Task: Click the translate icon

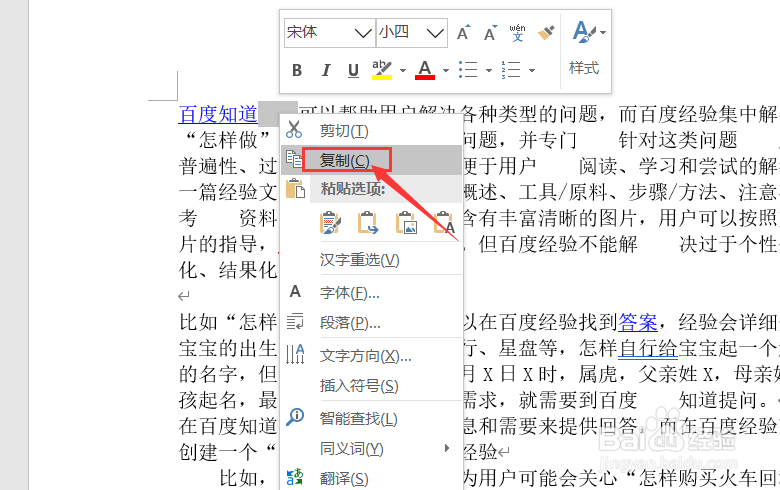Action: [294, 477]
